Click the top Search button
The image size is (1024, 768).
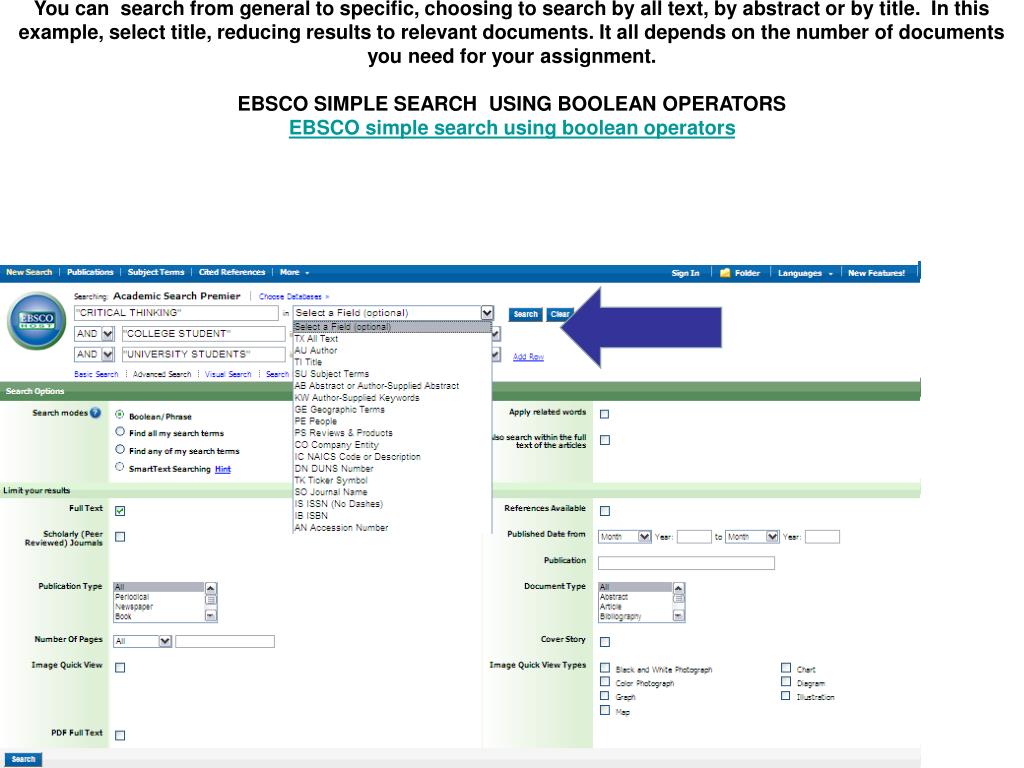pyautogui.click(x=525, y=314)
